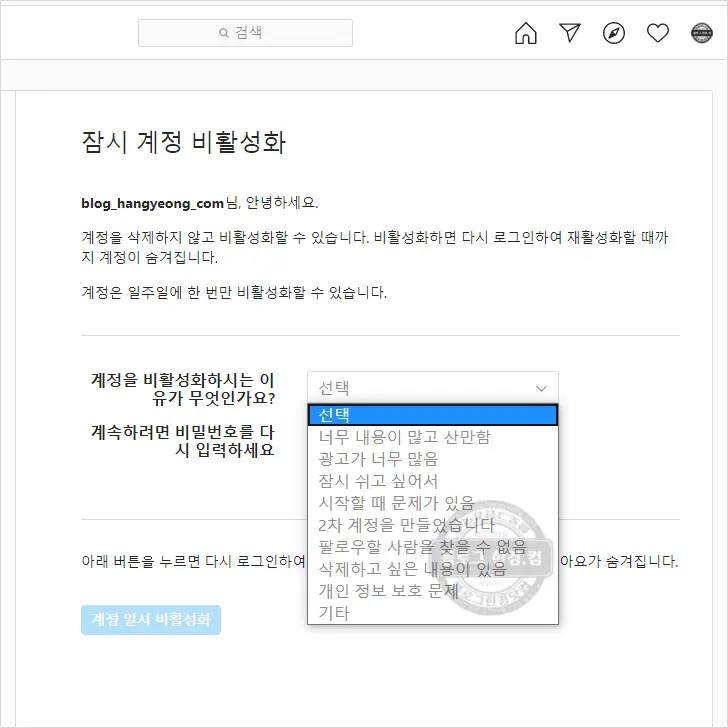Choose 시작할 때 문제가 있음 option
Screen dimensions: 728x728
[x=432, y=503]
